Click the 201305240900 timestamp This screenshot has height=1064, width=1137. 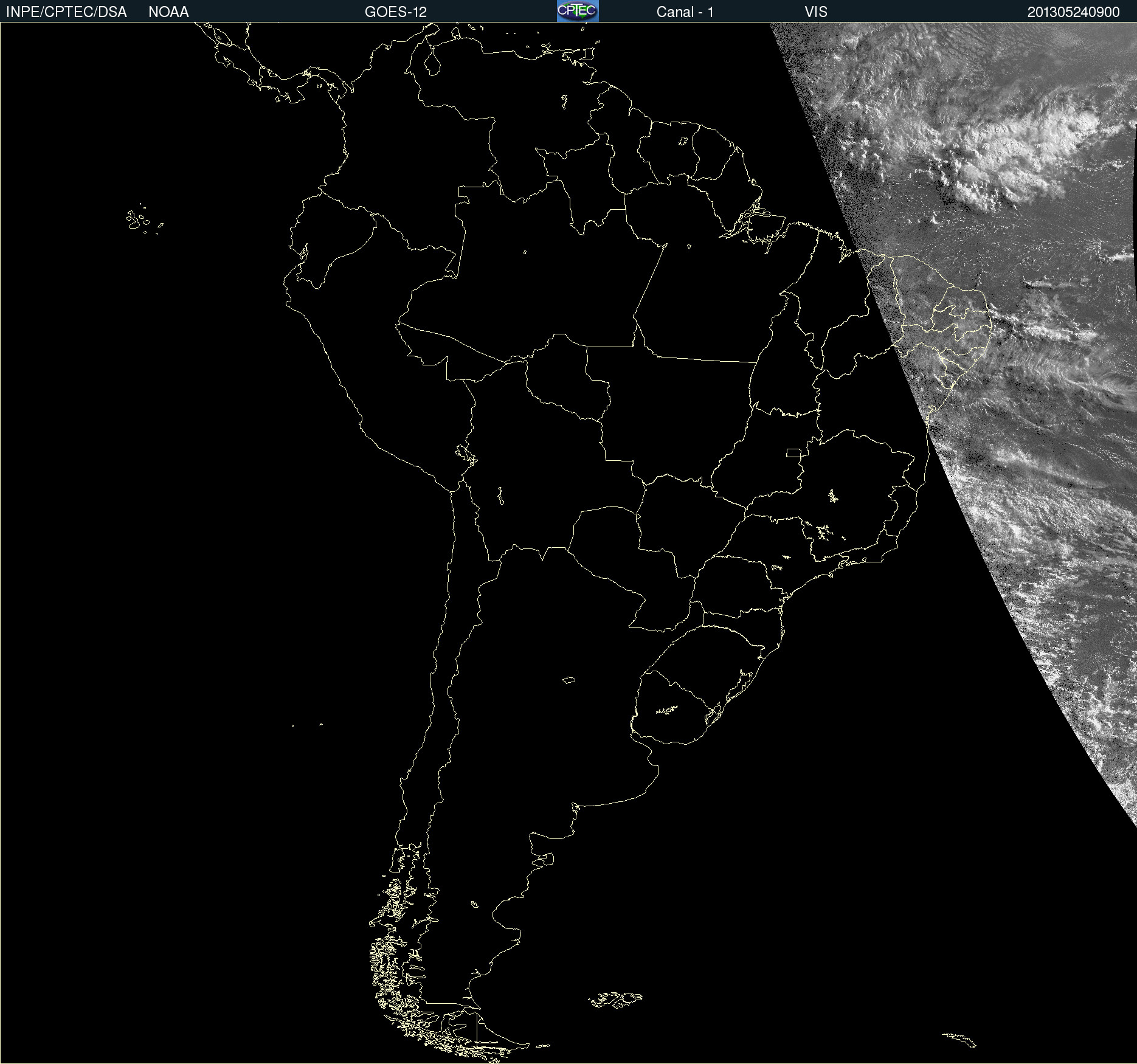1074,12
